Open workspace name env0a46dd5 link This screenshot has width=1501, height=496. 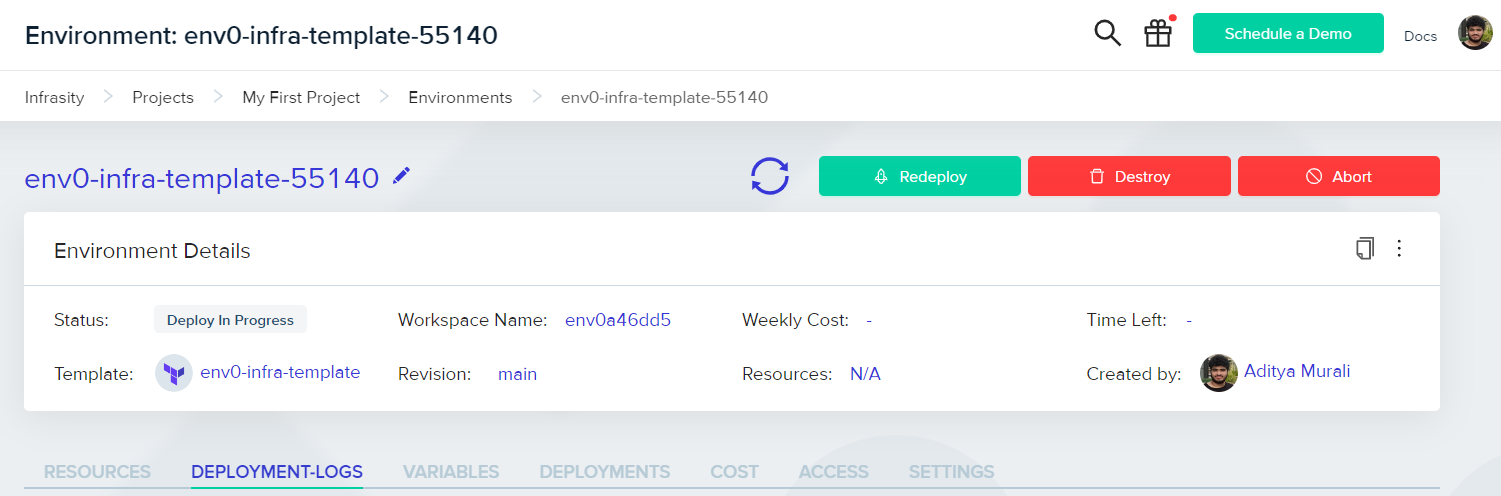pyautogui.click(x=618, y=320)
